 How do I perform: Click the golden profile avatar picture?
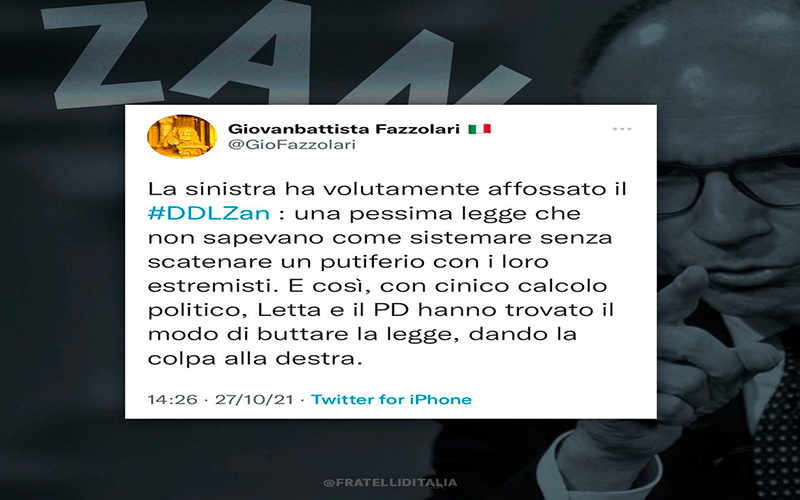coord(182,136)
